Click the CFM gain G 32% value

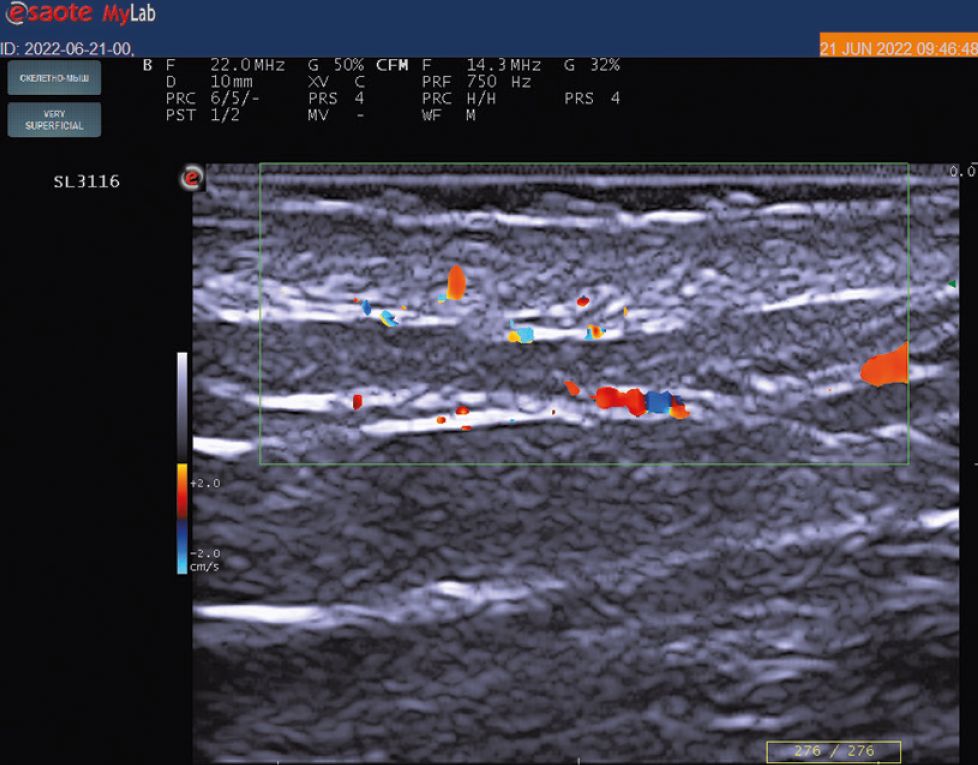(591, 66)
